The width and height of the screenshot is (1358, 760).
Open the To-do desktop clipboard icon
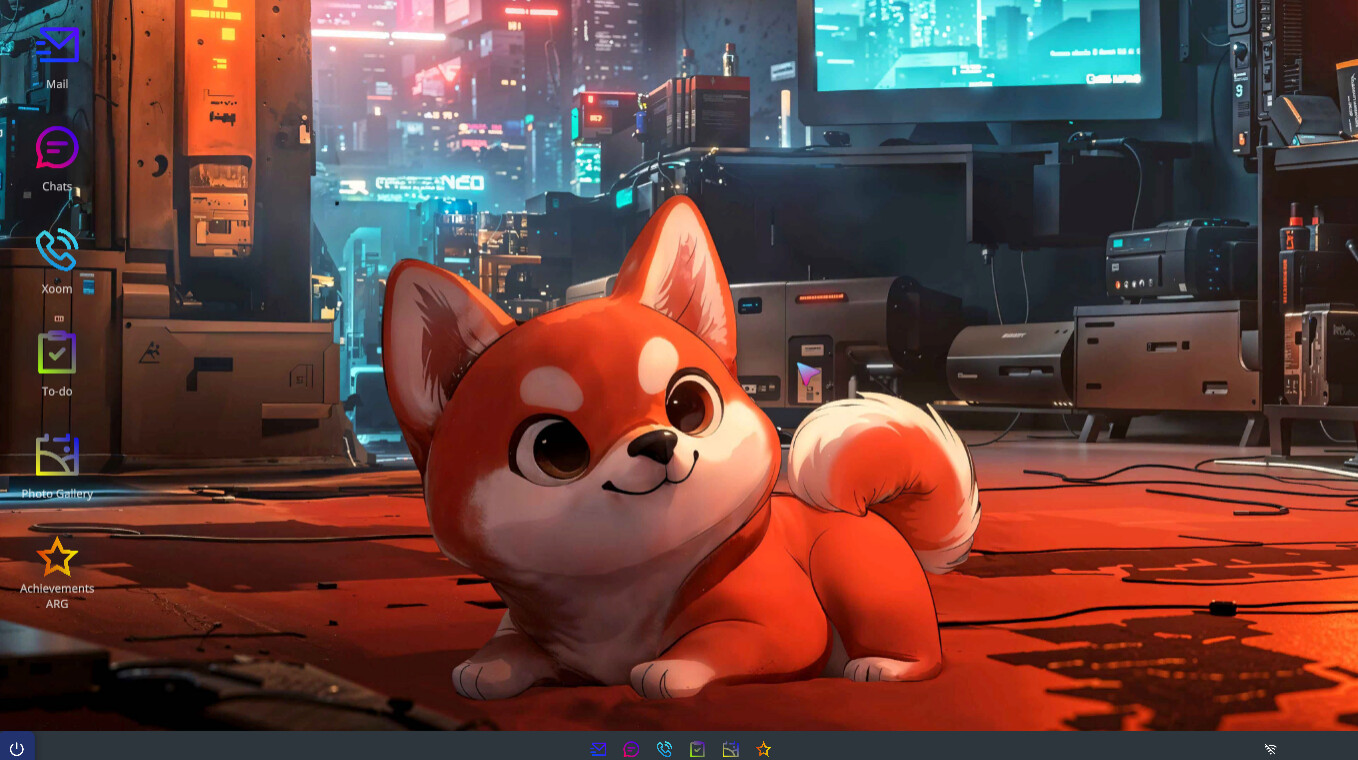57,352
